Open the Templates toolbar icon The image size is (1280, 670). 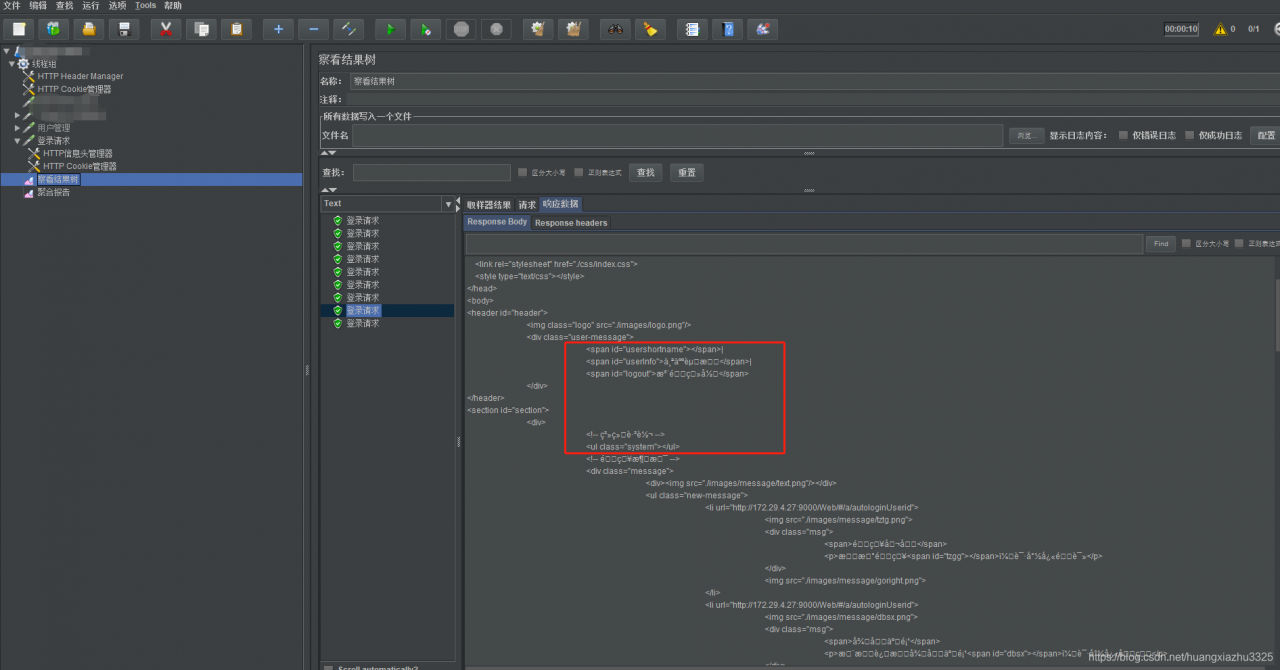coord(54,29)
